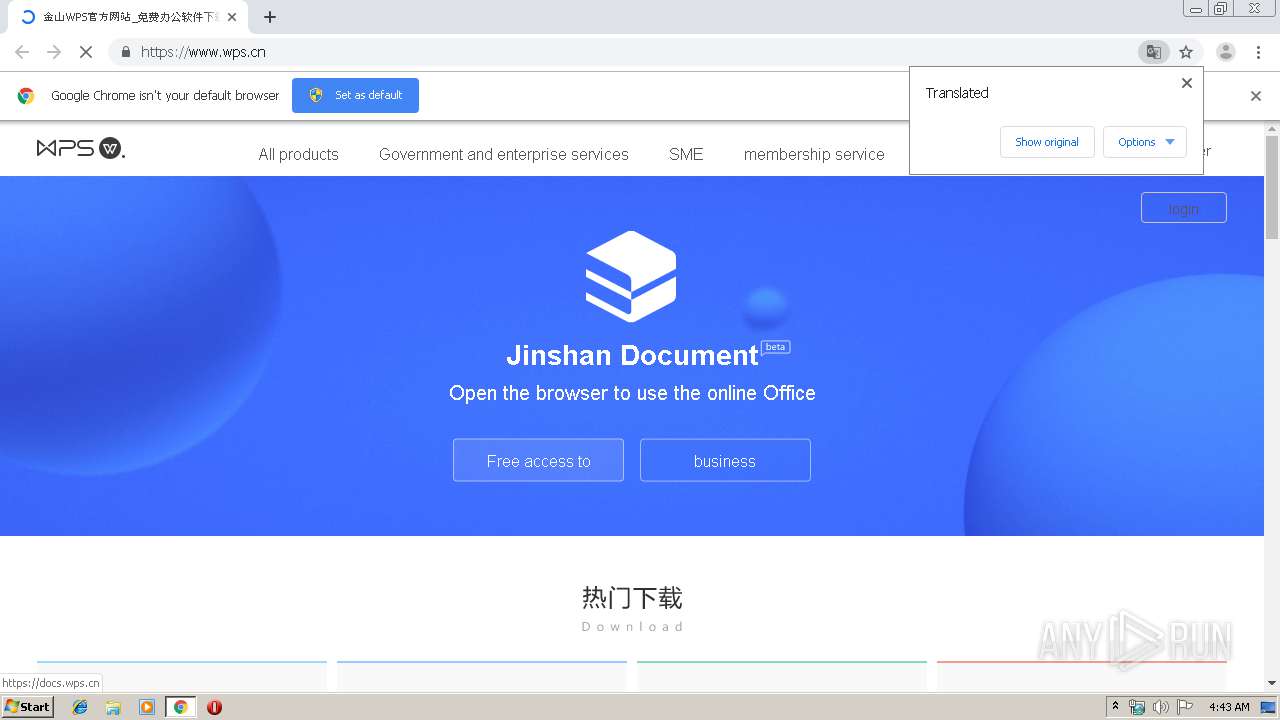Screen dimensions: 1280x720
Task: Click the WPS logo in site header
Action: click(81, 148)
